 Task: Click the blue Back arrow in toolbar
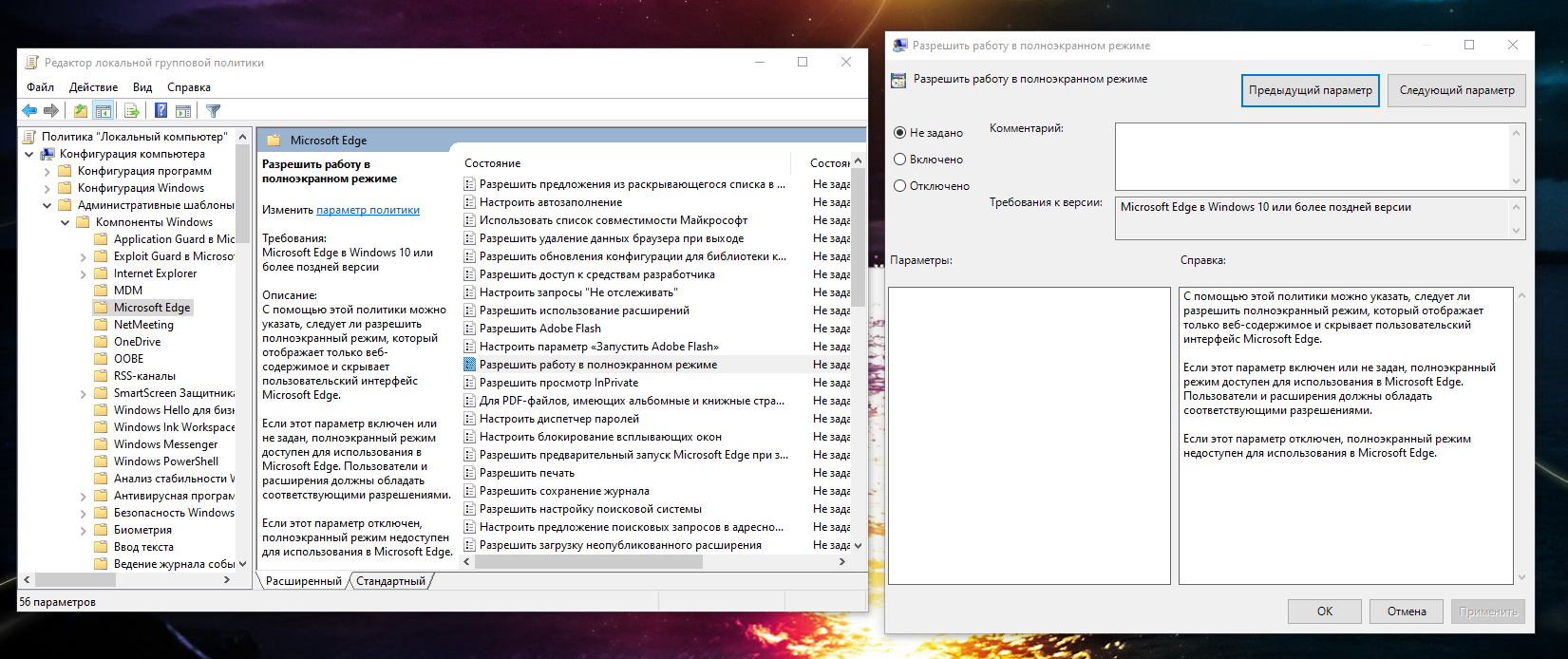click(x=29, y=111)
